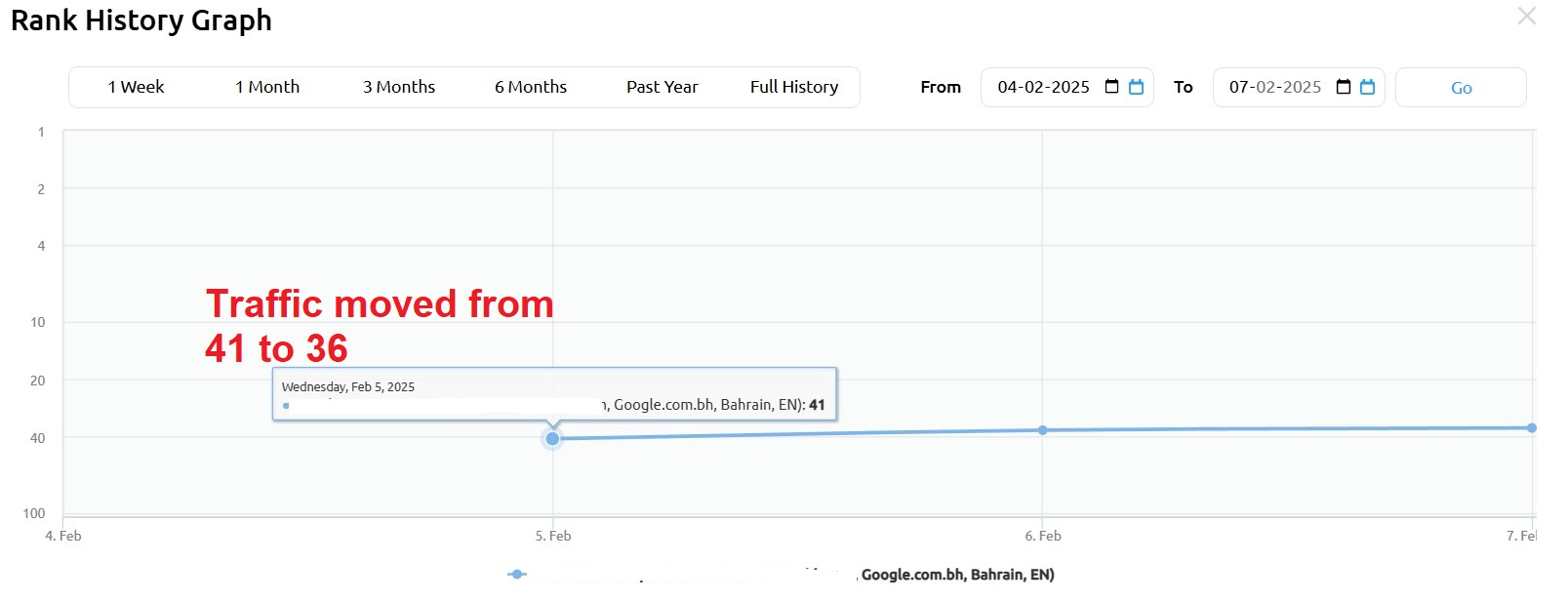Select the 1 Week range

pos(136,87)
